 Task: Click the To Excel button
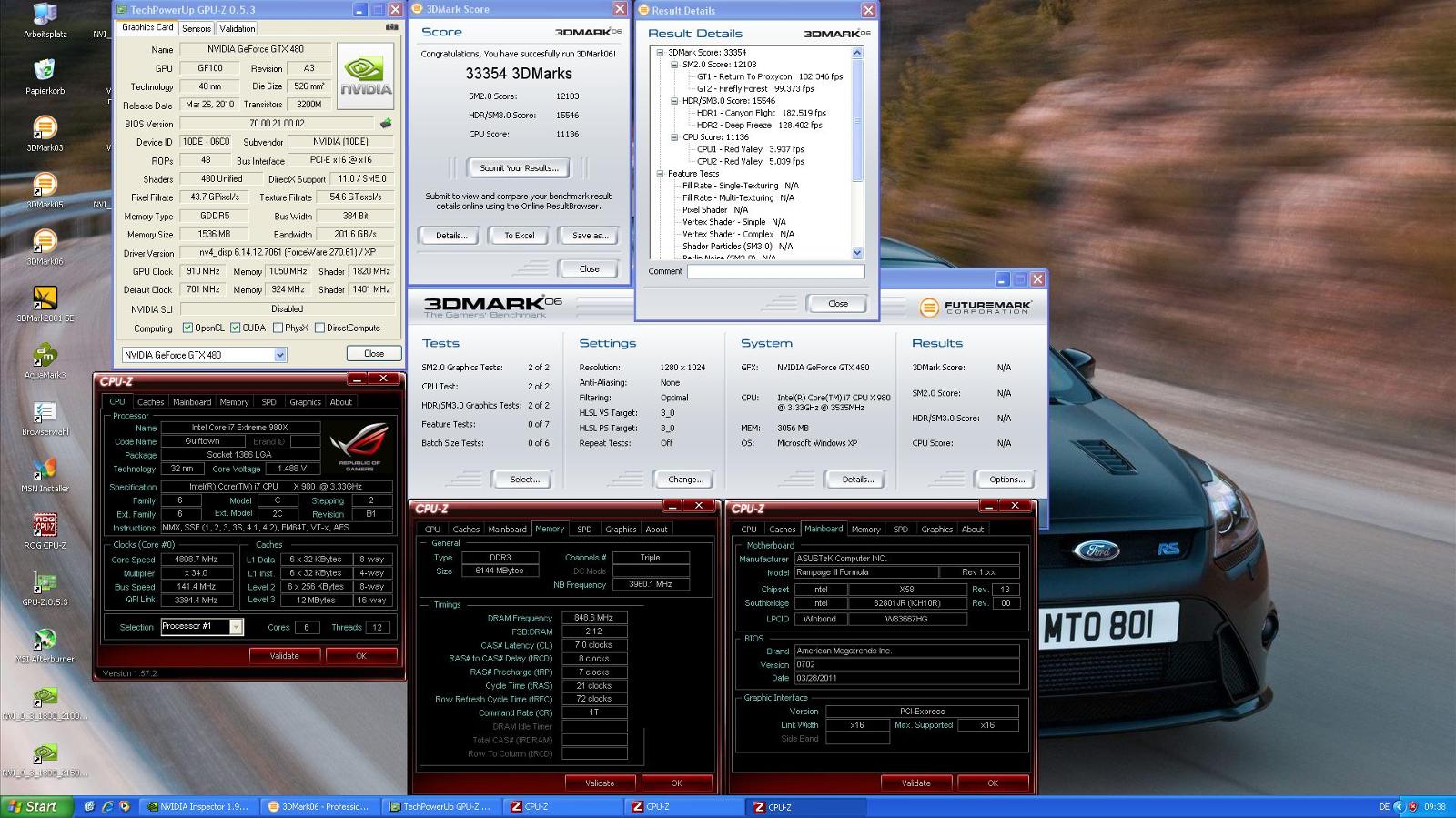pos(520,236)
